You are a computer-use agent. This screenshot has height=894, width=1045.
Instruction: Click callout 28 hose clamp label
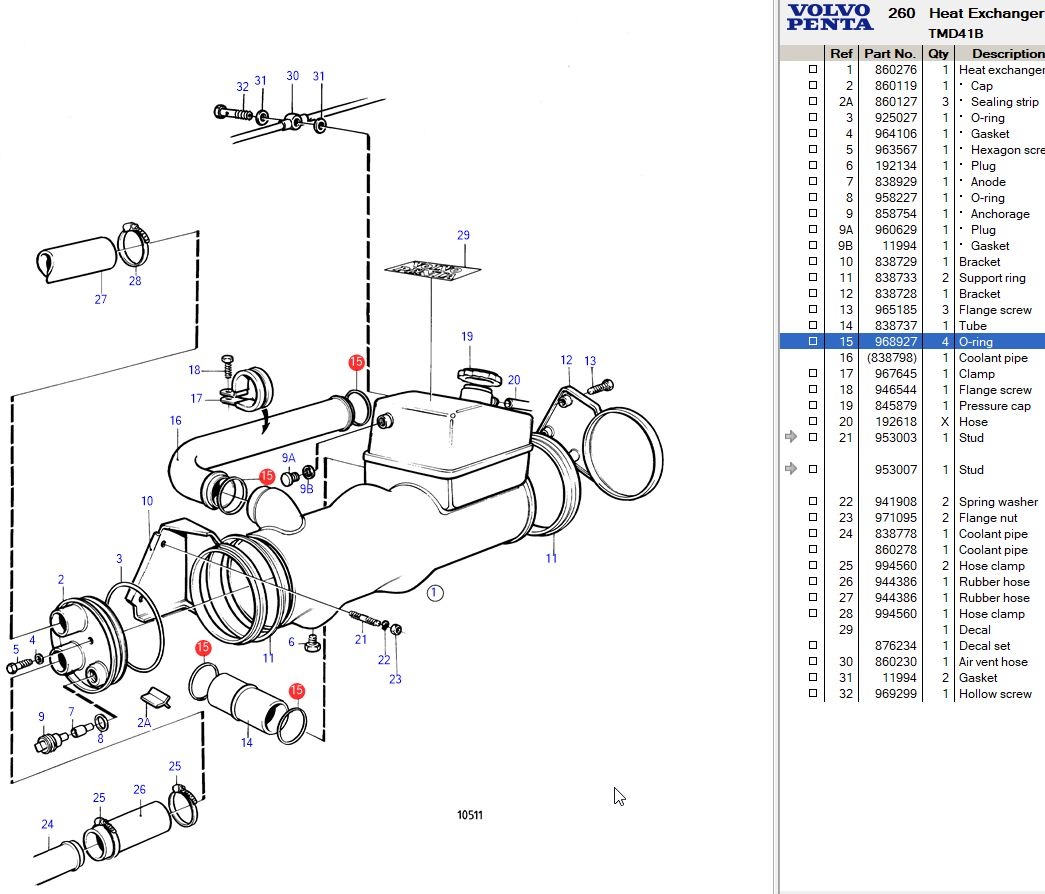(x=135, y=281)
